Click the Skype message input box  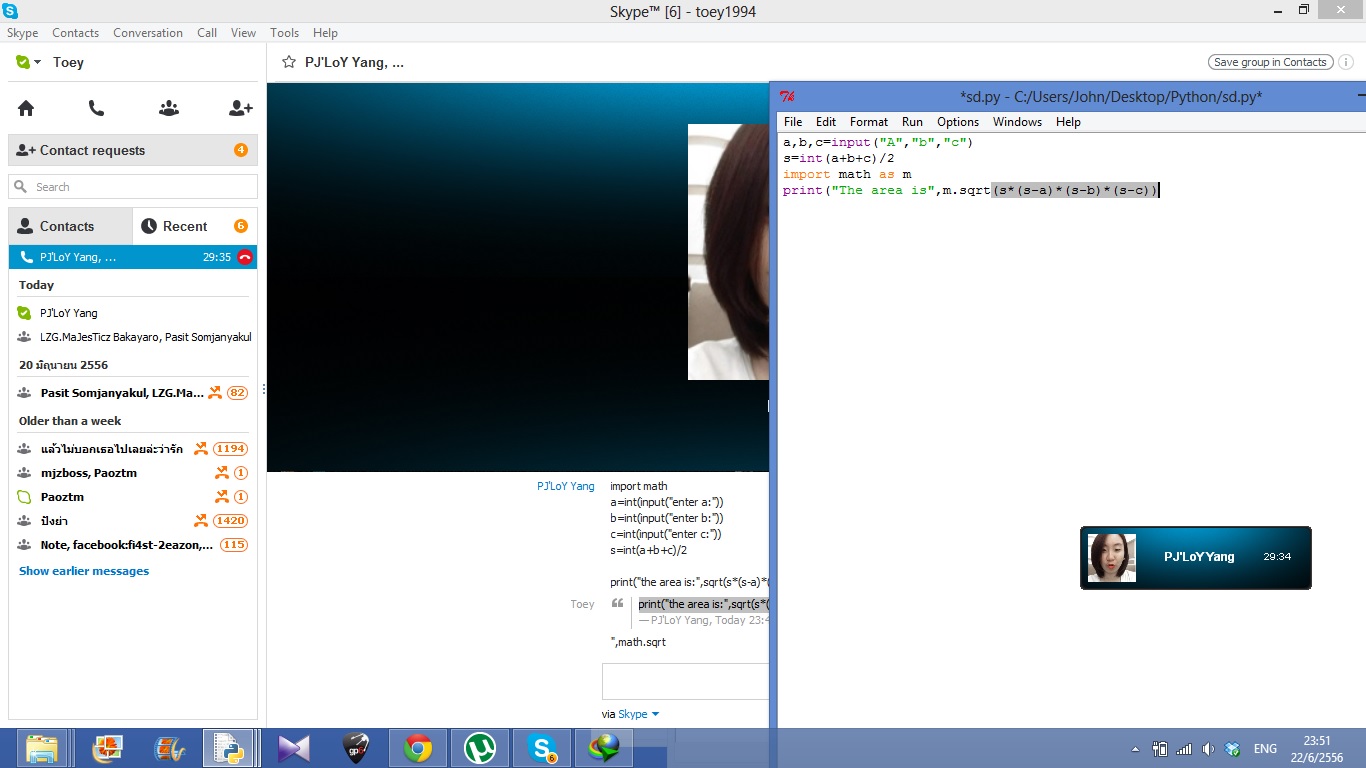685,681
